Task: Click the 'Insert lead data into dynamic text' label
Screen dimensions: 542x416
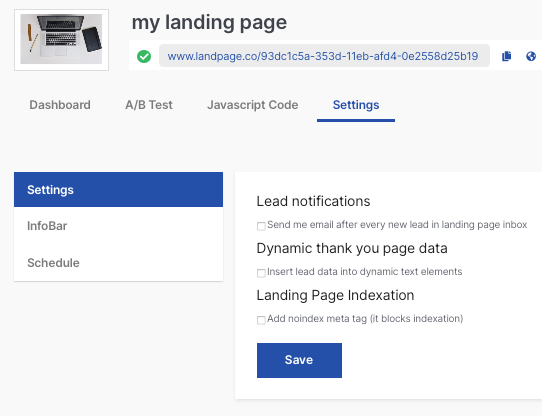Action: (365, 272)
